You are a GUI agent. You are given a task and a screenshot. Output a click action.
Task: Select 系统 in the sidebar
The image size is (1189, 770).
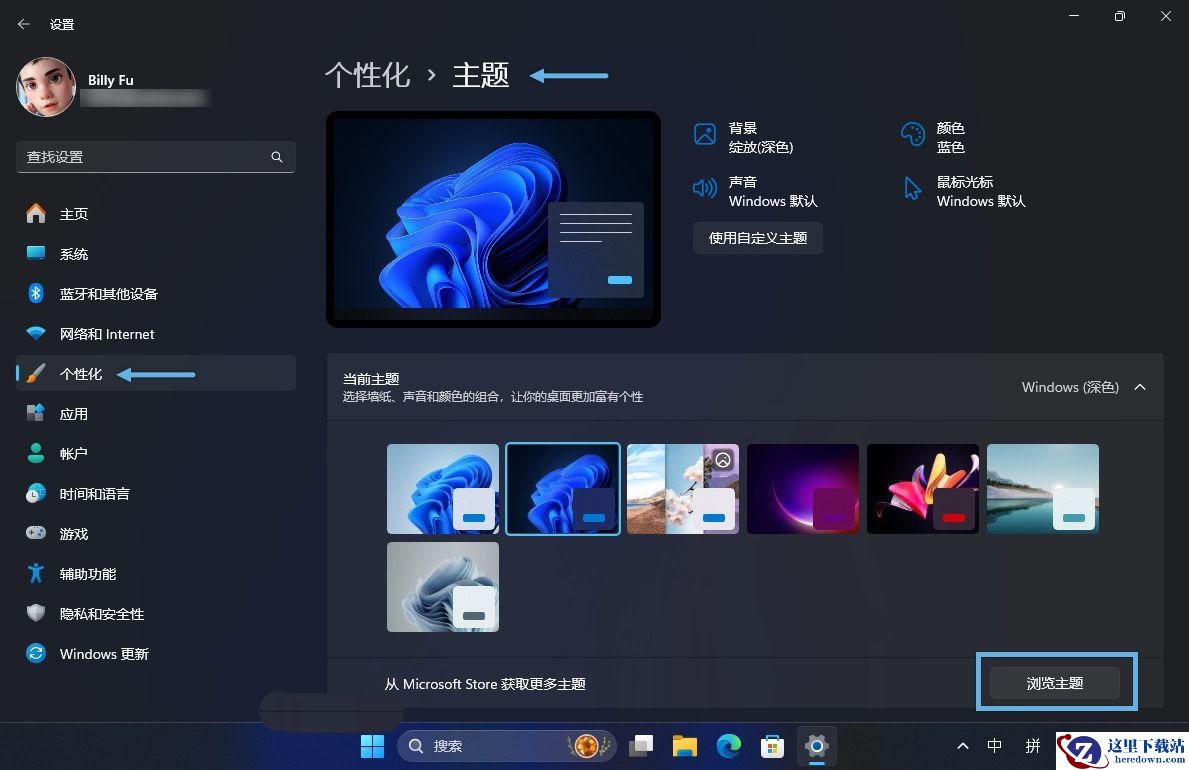click(x=155, y=253)
